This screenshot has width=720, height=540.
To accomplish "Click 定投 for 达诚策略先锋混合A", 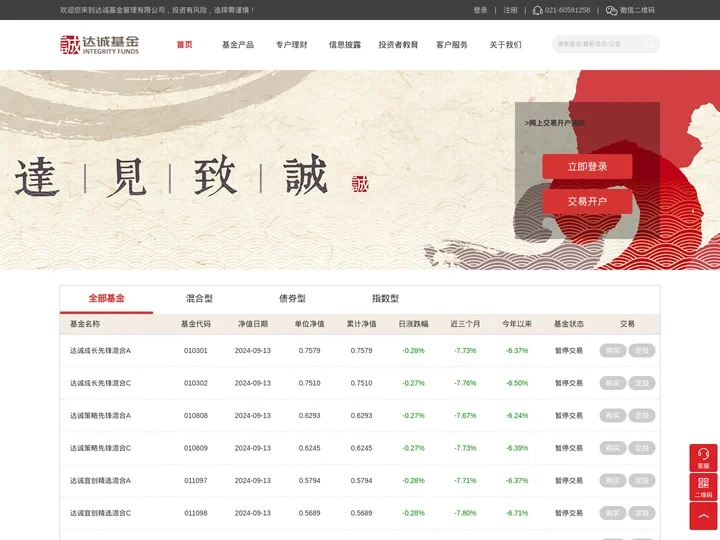I will coord(641,416).
